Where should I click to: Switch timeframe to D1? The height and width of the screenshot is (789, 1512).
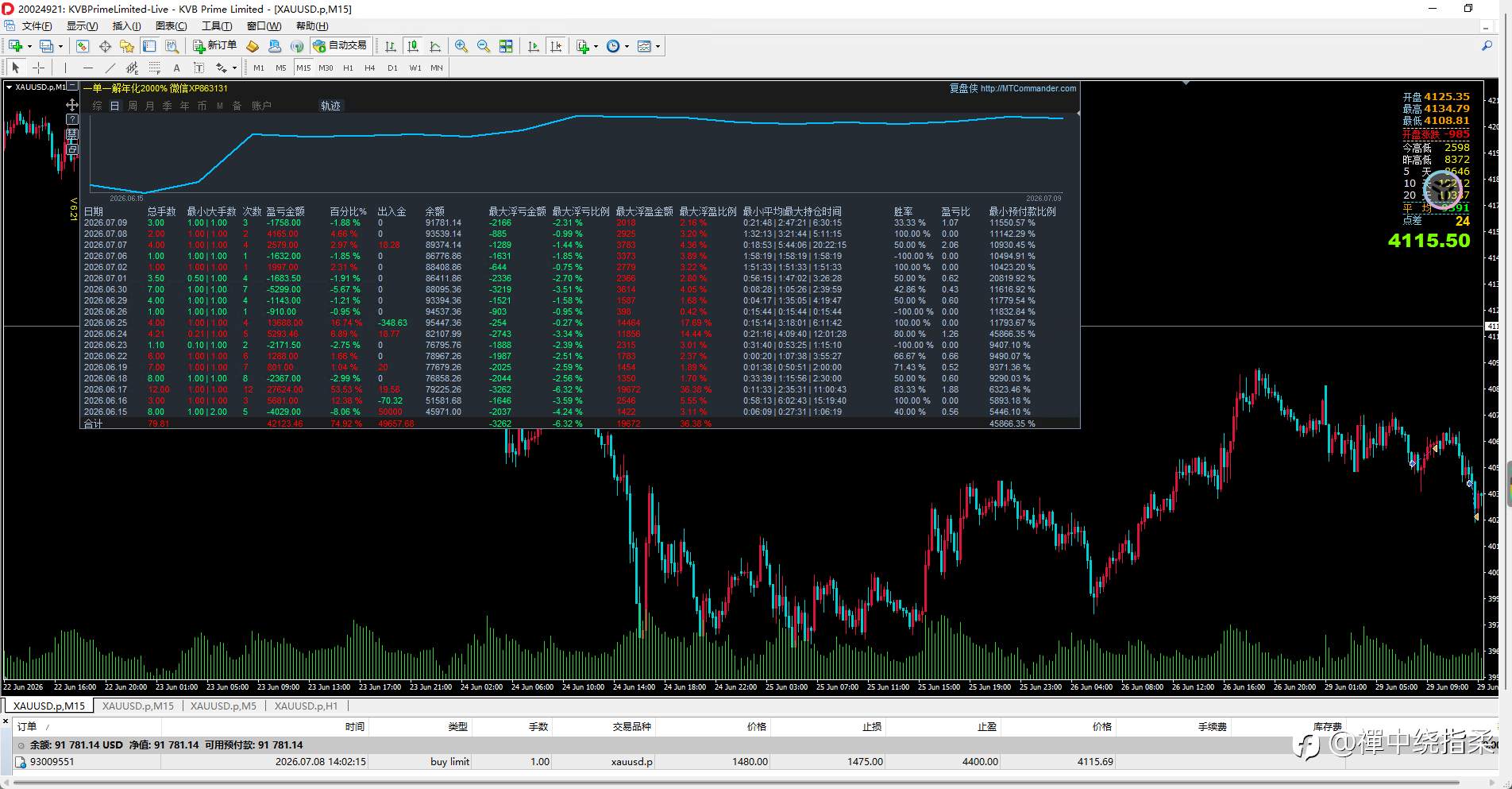tap(392, 68)
